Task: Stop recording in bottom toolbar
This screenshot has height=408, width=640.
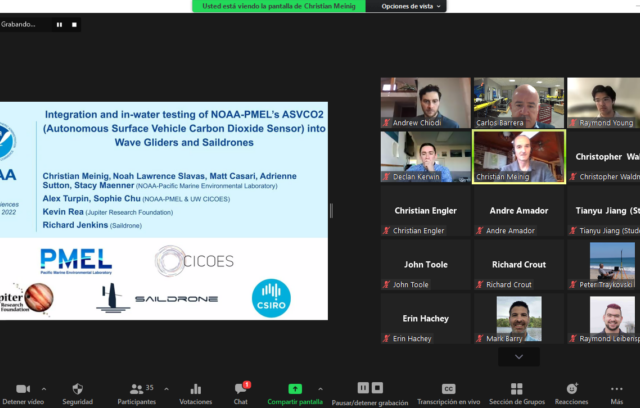Action: point(378,388)
